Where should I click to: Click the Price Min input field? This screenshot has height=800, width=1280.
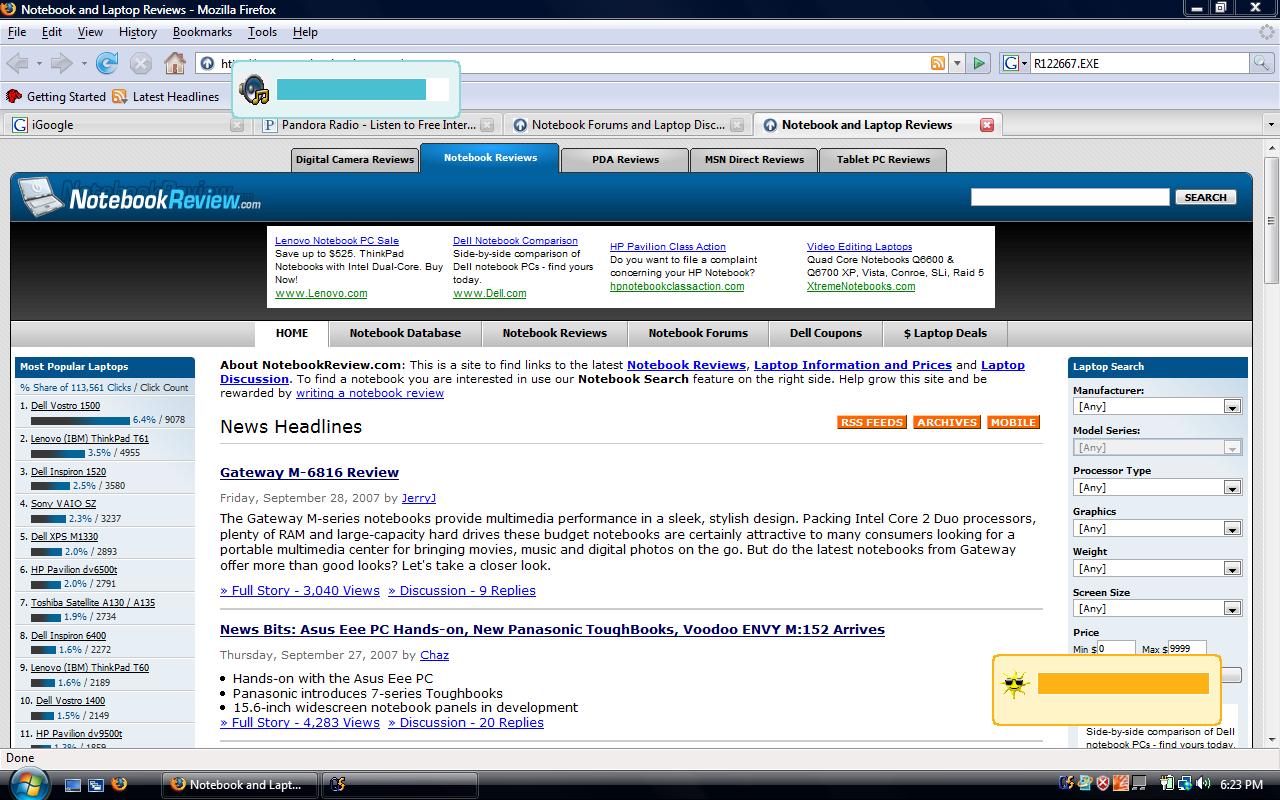1117,648
